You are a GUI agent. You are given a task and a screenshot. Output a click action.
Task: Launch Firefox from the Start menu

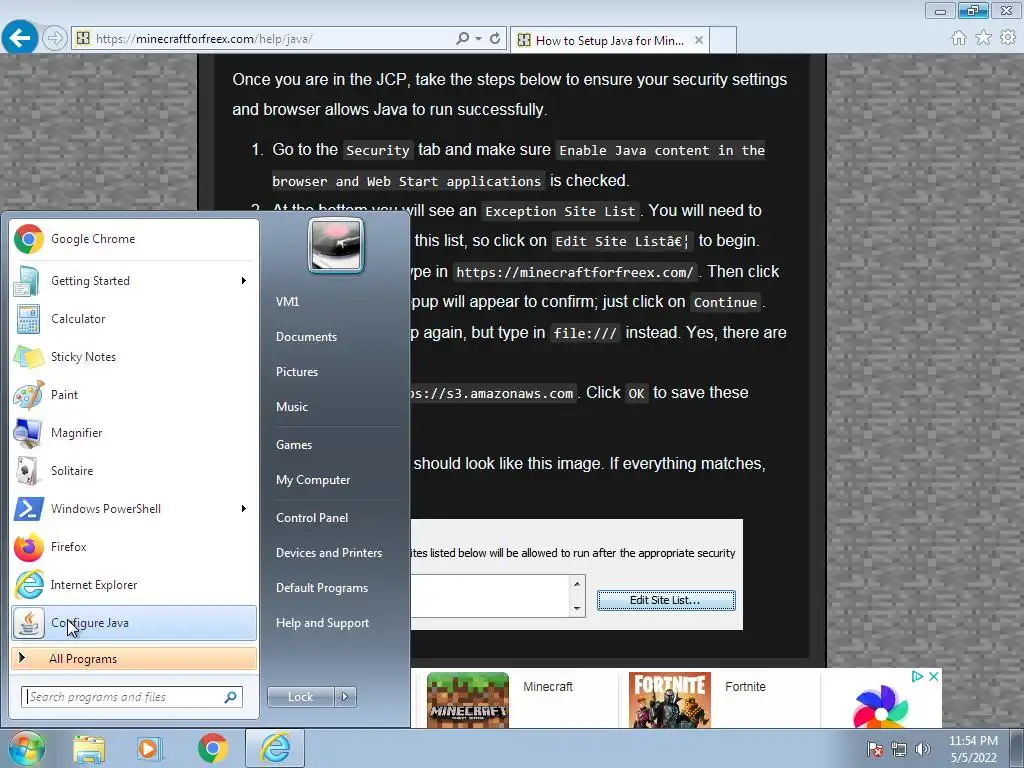pos(134,547)
